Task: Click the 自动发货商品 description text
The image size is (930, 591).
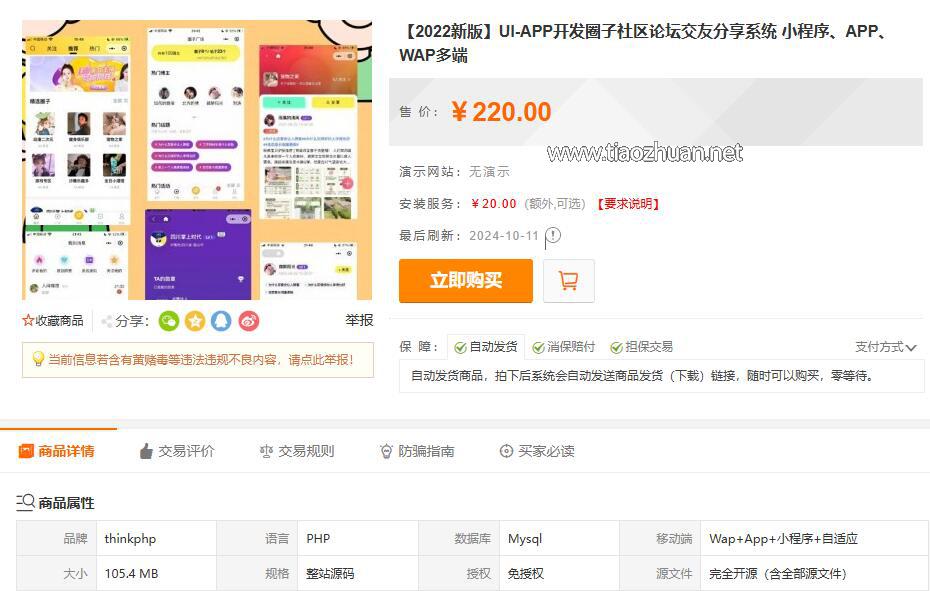Action: point(642,376)
